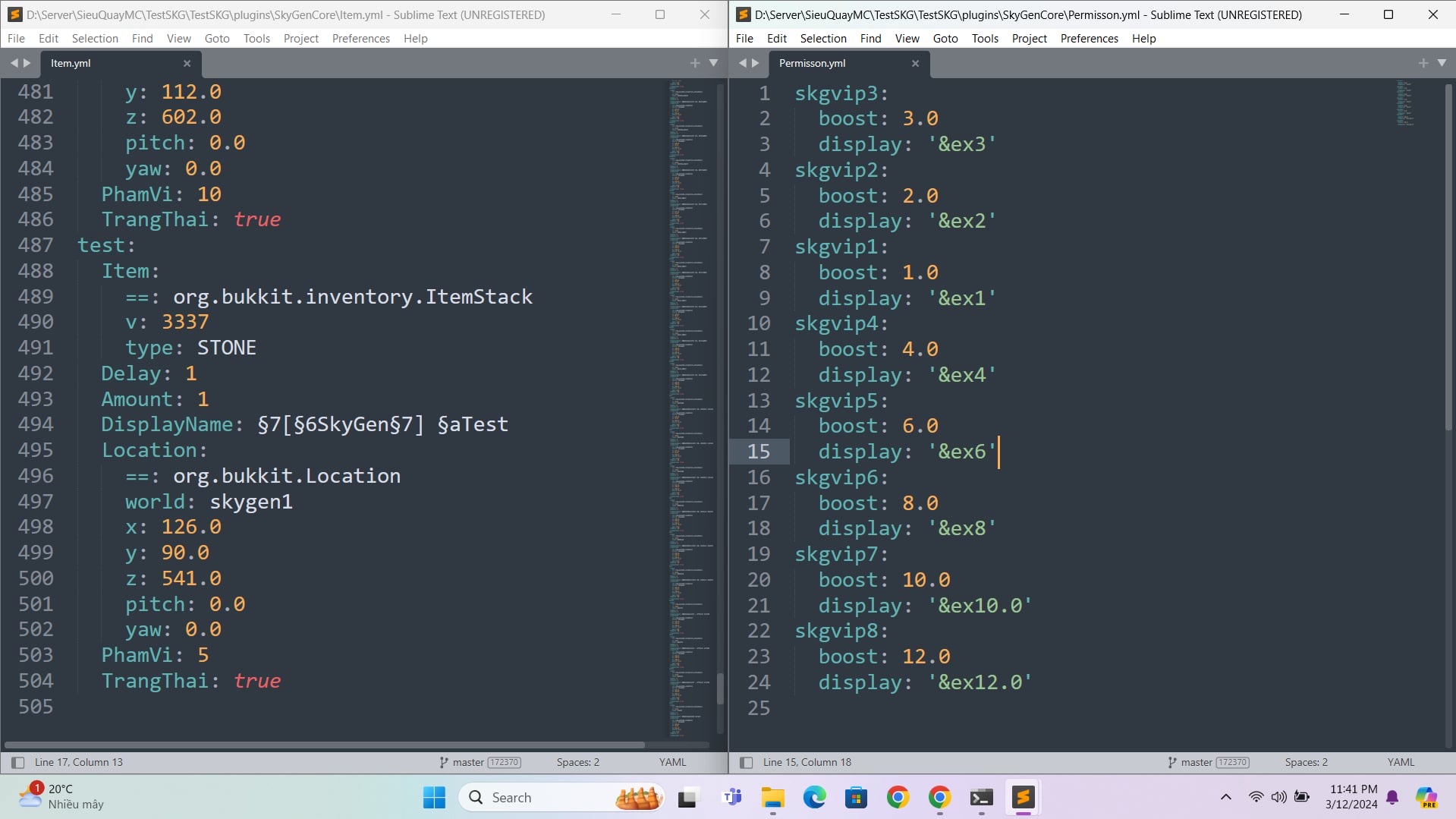Open File Explorer from the taskbar
The width and height of the screenshot is (1456, 819).
(773, 798)
